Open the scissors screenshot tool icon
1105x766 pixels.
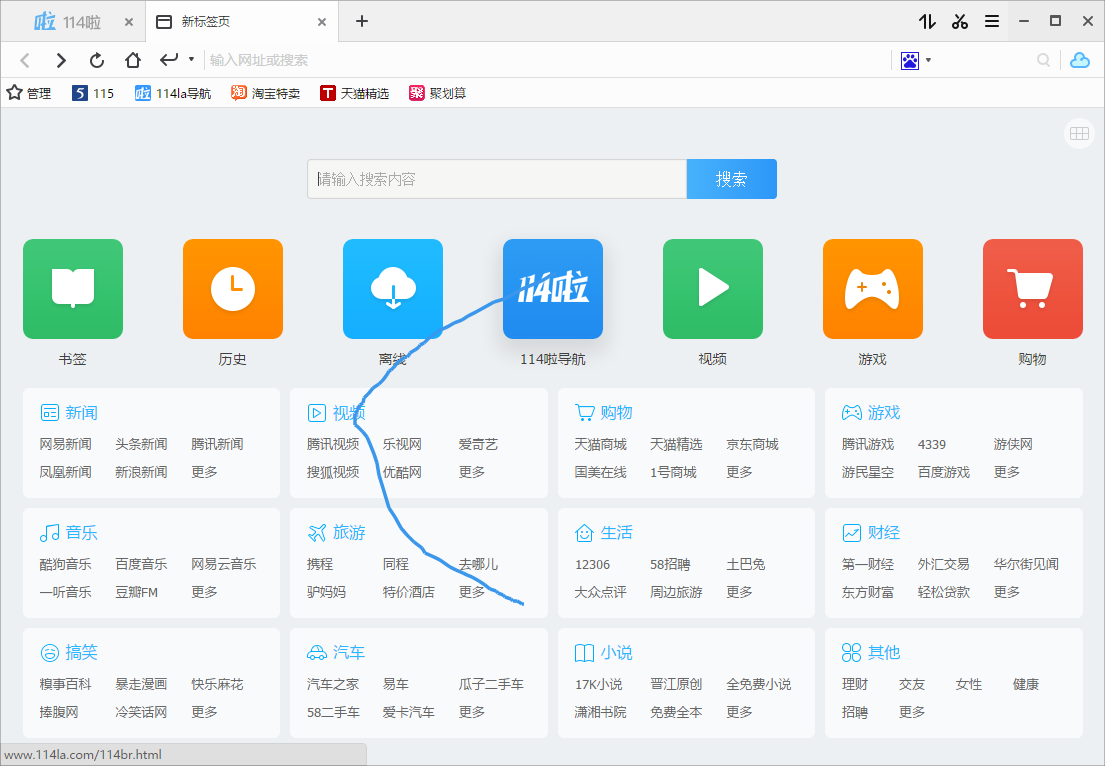960,22
